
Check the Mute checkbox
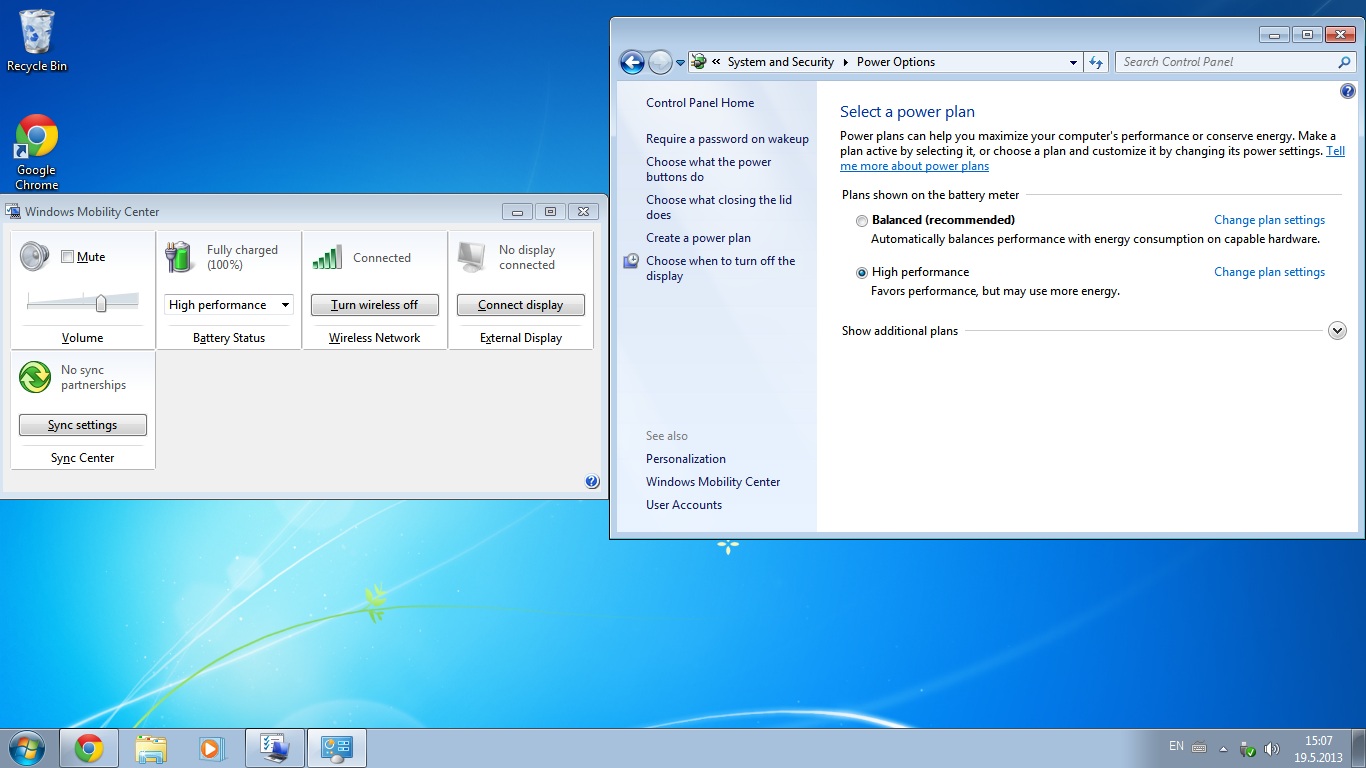tap(68, 257)
